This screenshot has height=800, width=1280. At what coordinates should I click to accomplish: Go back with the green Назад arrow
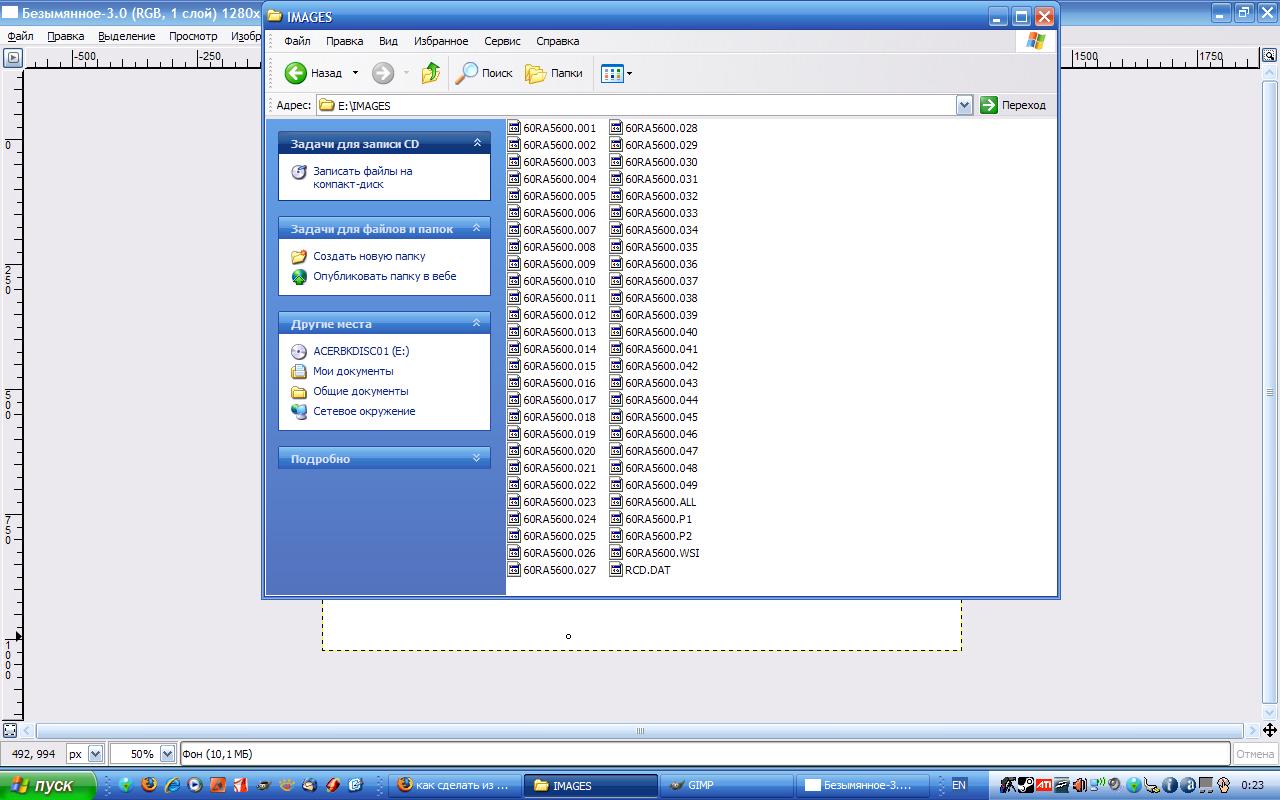pos(313,73)
